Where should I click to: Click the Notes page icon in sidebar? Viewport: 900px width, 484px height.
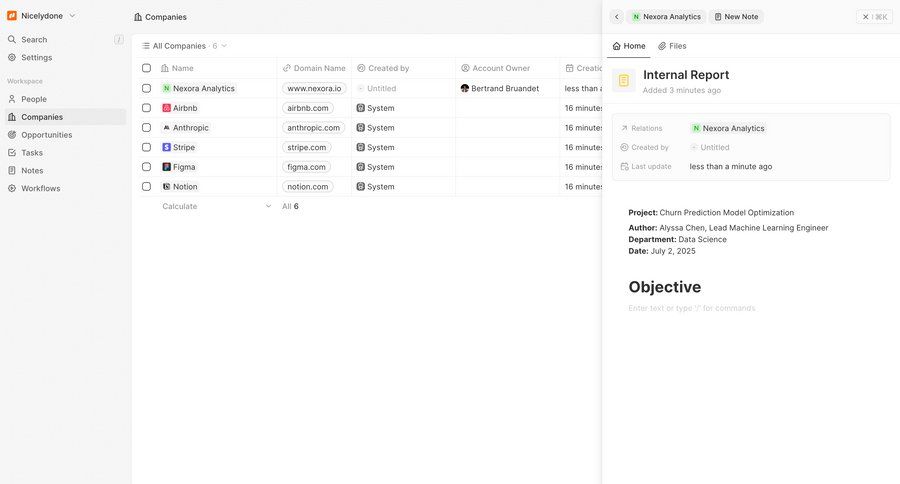pyautogui.click(x=12, y=171)
